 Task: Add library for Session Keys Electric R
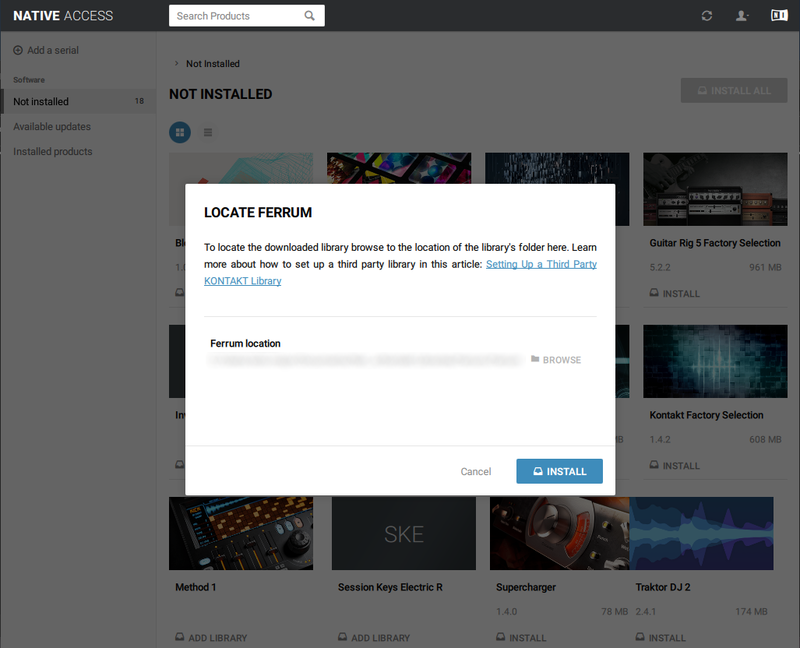[374, 638]
